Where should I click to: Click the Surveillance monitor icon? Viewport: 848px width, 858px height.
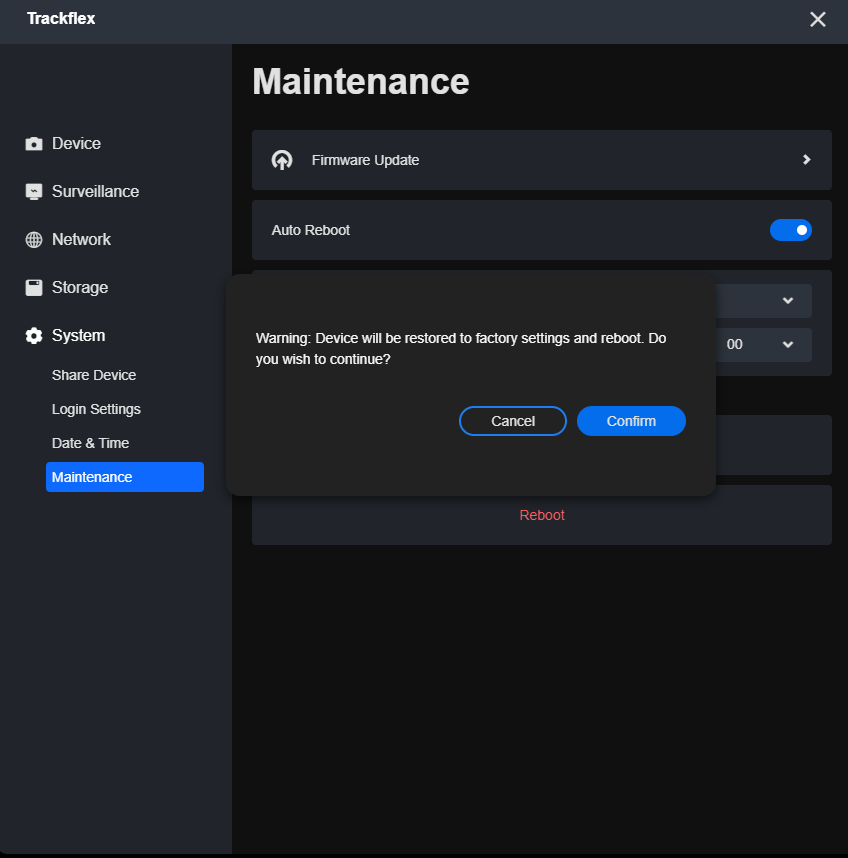tap(34, 192)
